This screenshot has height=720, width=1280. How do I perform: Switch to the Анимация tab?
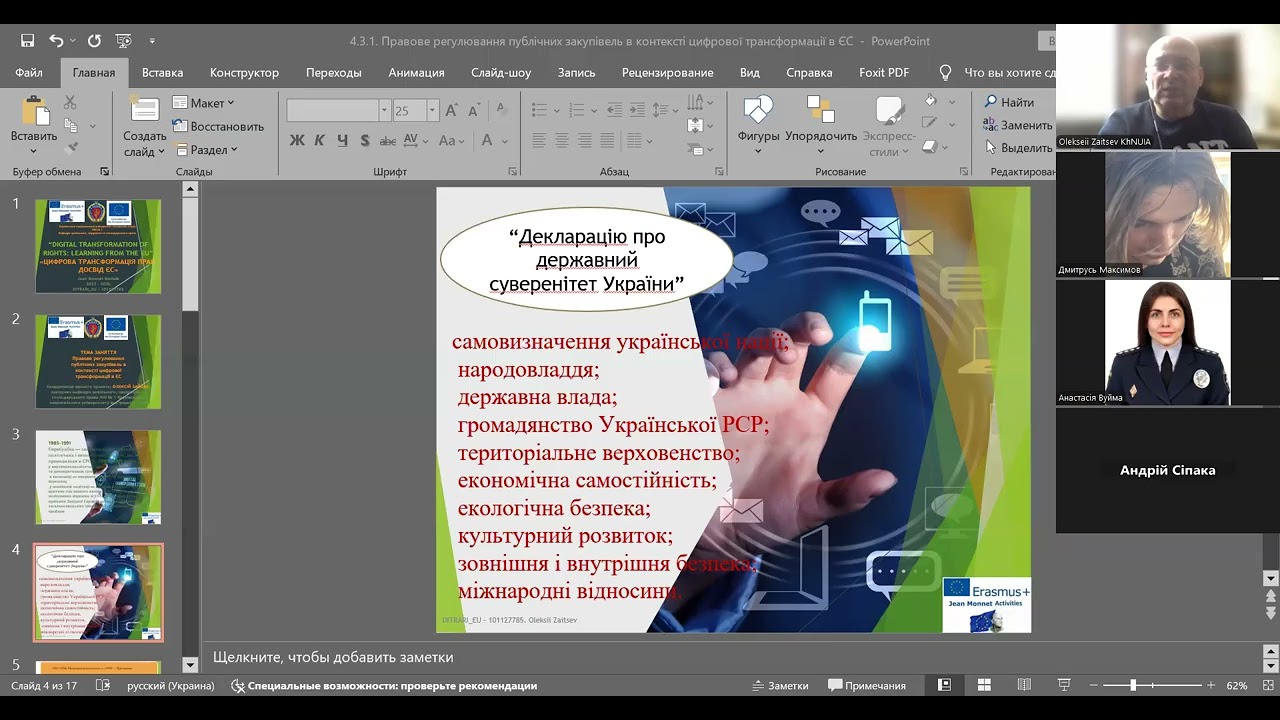(416, 72)
